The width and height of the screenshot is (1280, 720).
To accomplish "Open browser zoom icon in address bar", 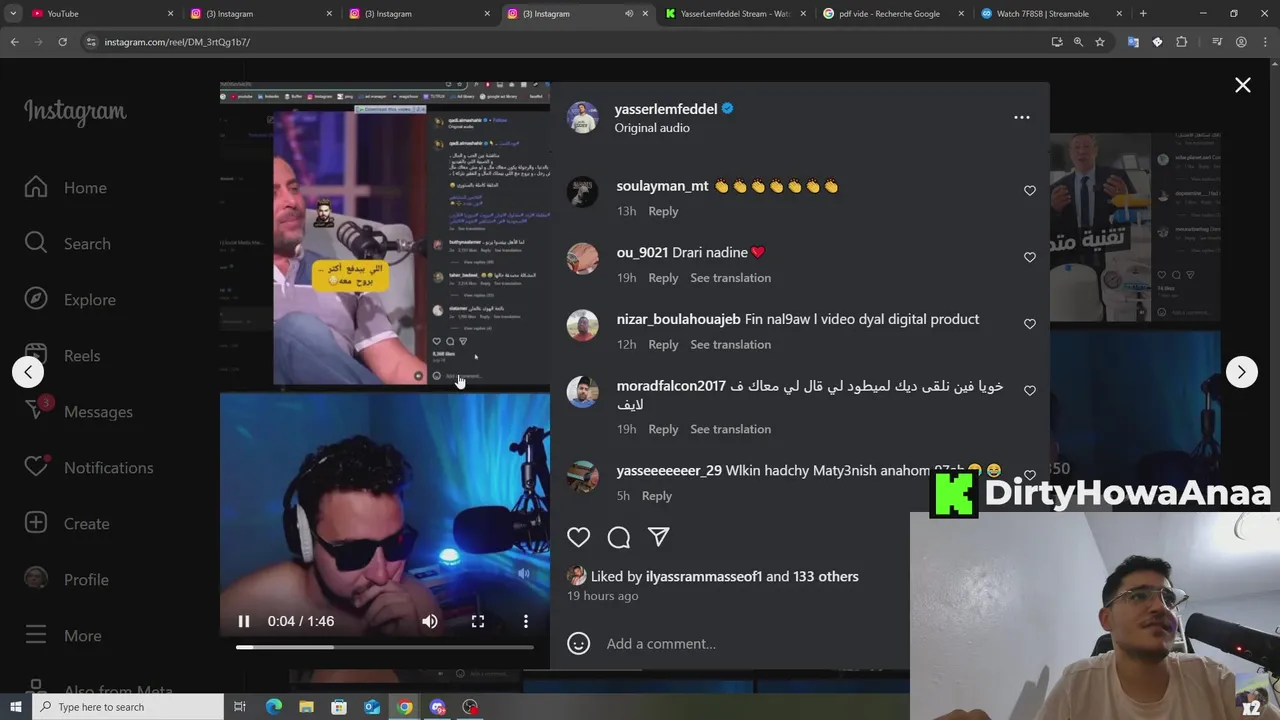I will point(1078,42).
